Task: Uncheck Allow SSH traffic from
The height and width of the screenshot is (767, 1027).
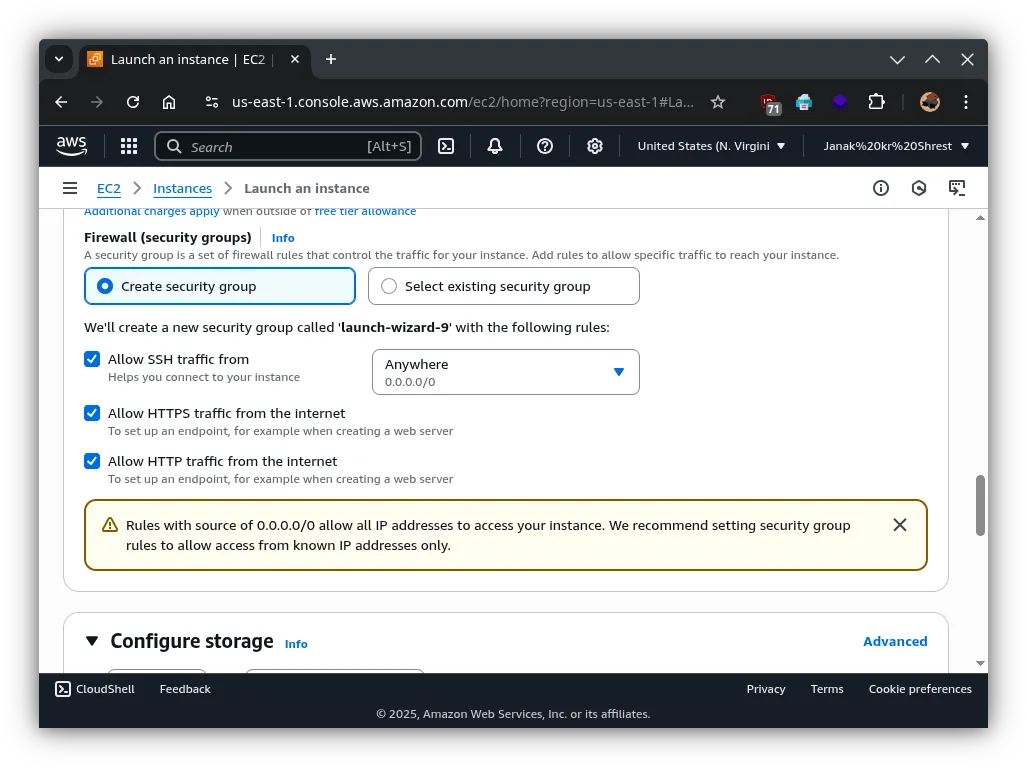Action: click(92, 359)
